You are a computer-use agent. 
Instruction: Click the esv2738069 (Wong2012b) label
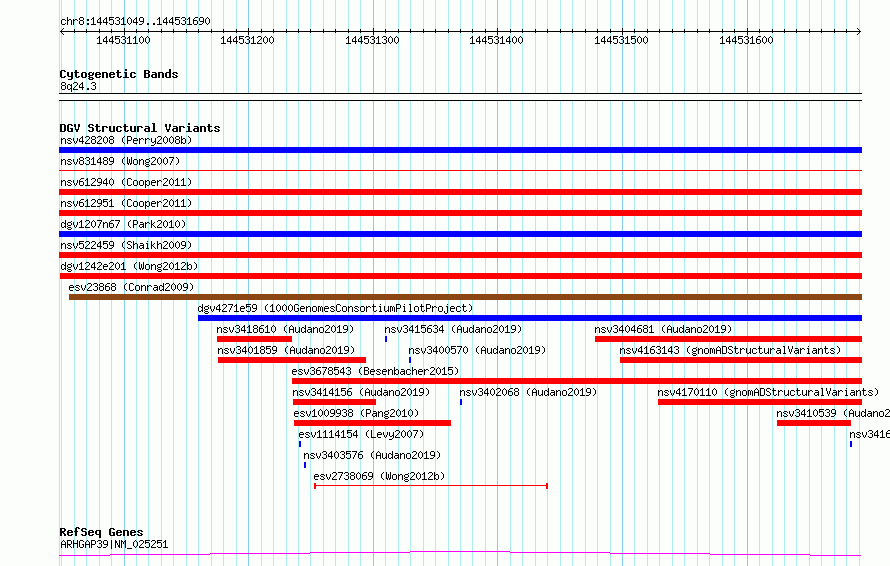[379, 476]
